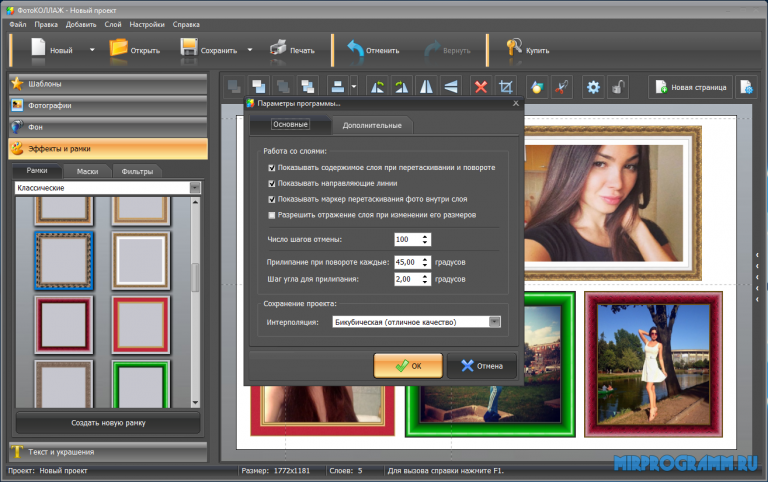Click the Отменить undo arrow

pos(356,48)
